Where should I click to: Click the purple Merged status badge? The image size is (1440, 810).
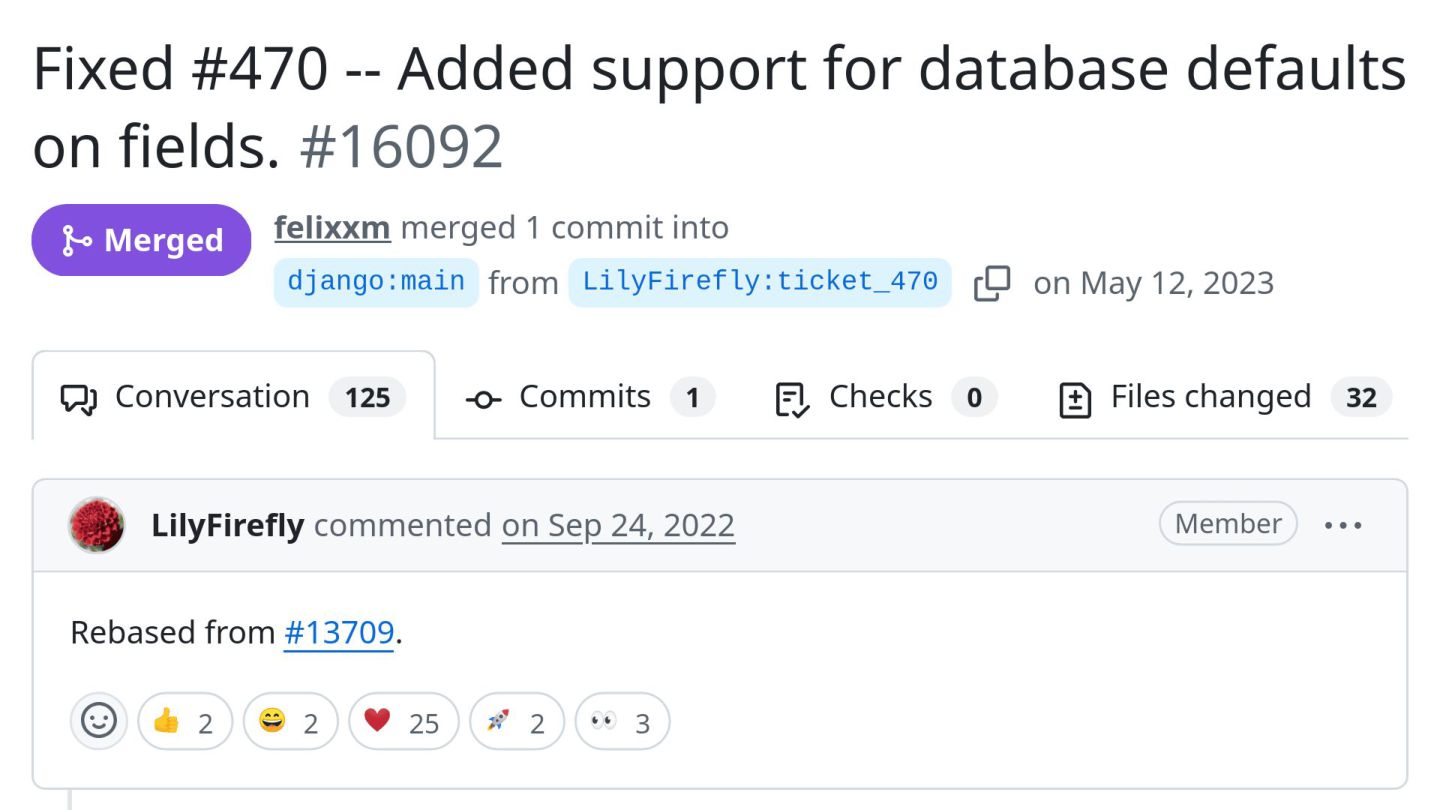(x=142, y=240)
